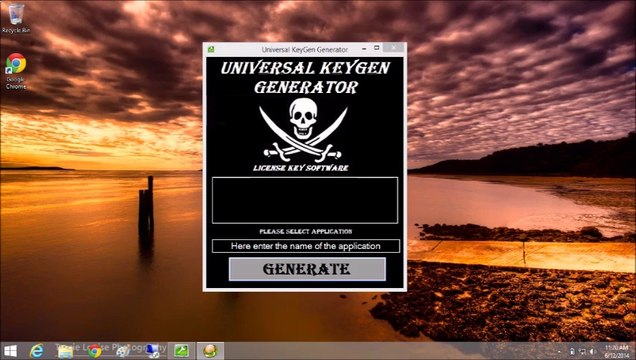Maximize the Universal KeyGen Generator window
This screenshot has width=636, height=360.
pos(376,48)
